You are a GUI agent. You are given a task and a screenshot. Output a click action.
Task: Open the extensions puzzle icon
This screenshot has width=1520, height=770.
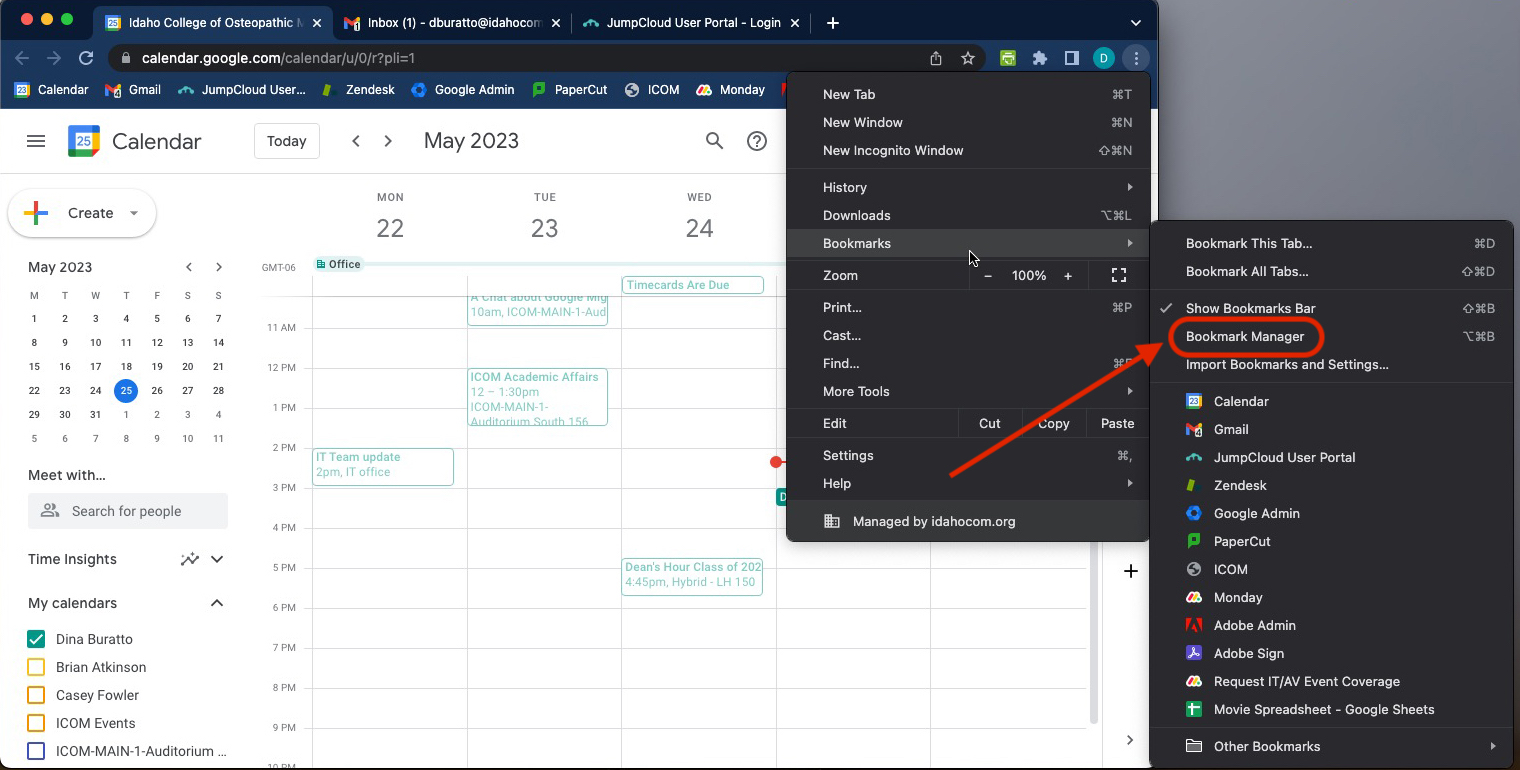[x=1040, y=58]
